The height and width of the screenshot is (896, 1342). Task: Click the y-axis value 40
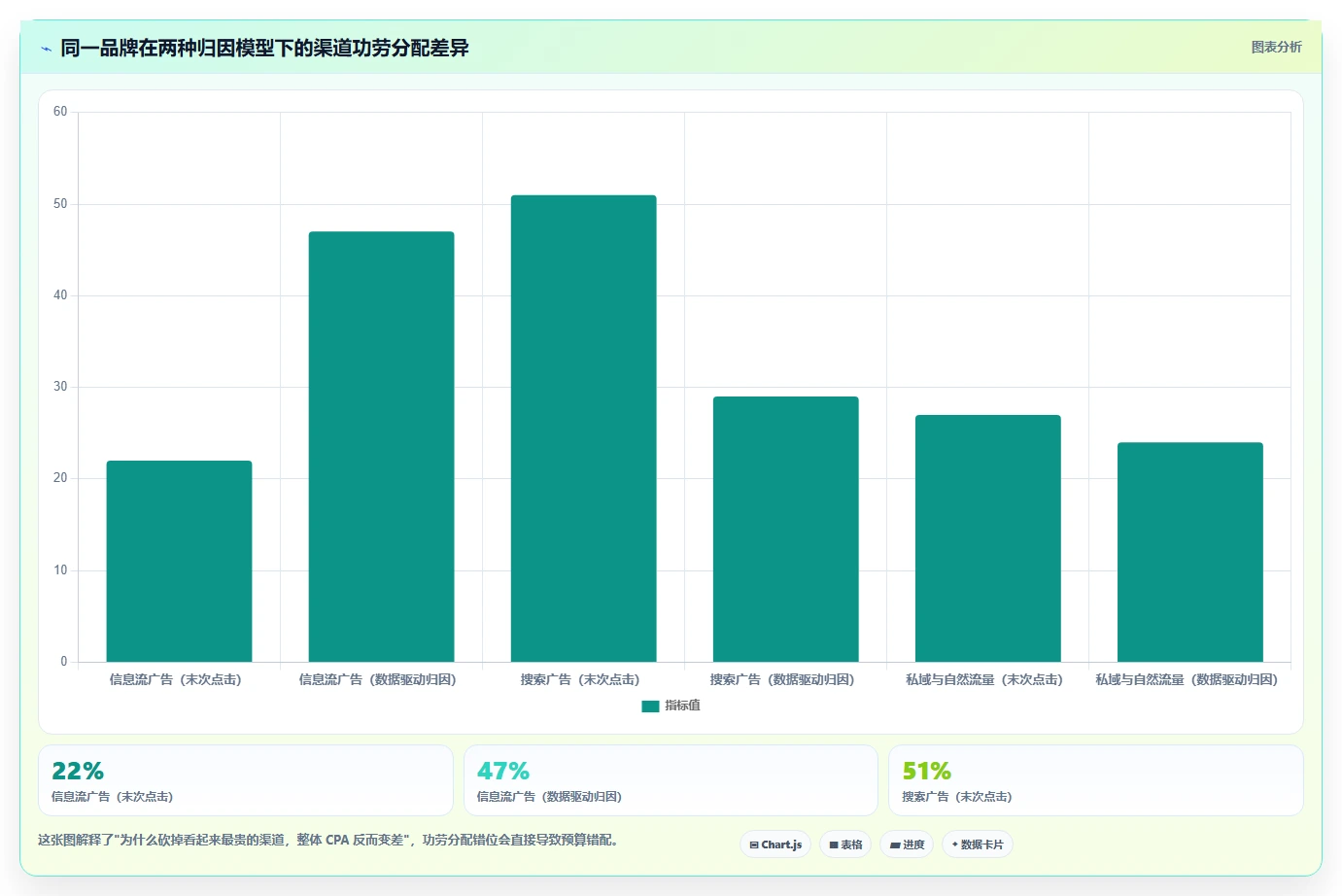[60, 295]
